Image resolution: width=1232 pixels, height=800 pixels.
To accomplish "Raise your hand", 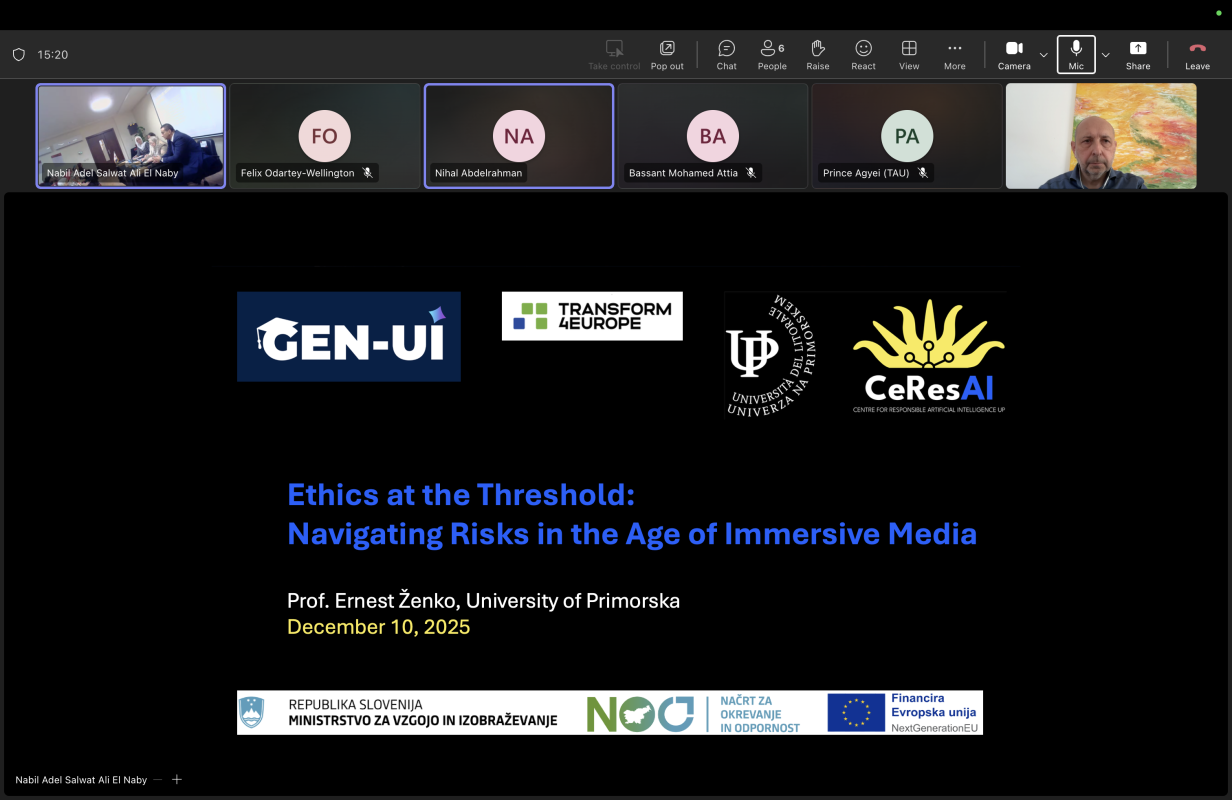I will pyautogui.click(x=817, y=54).
